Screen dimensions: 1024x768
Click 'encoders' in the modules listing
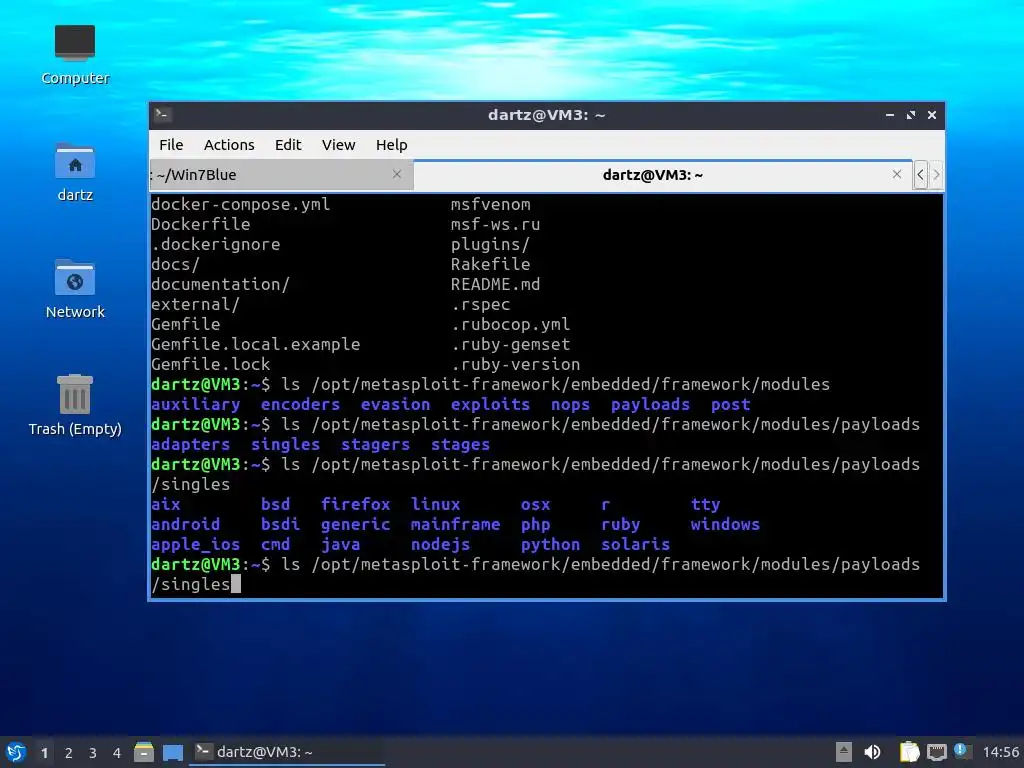300,404
